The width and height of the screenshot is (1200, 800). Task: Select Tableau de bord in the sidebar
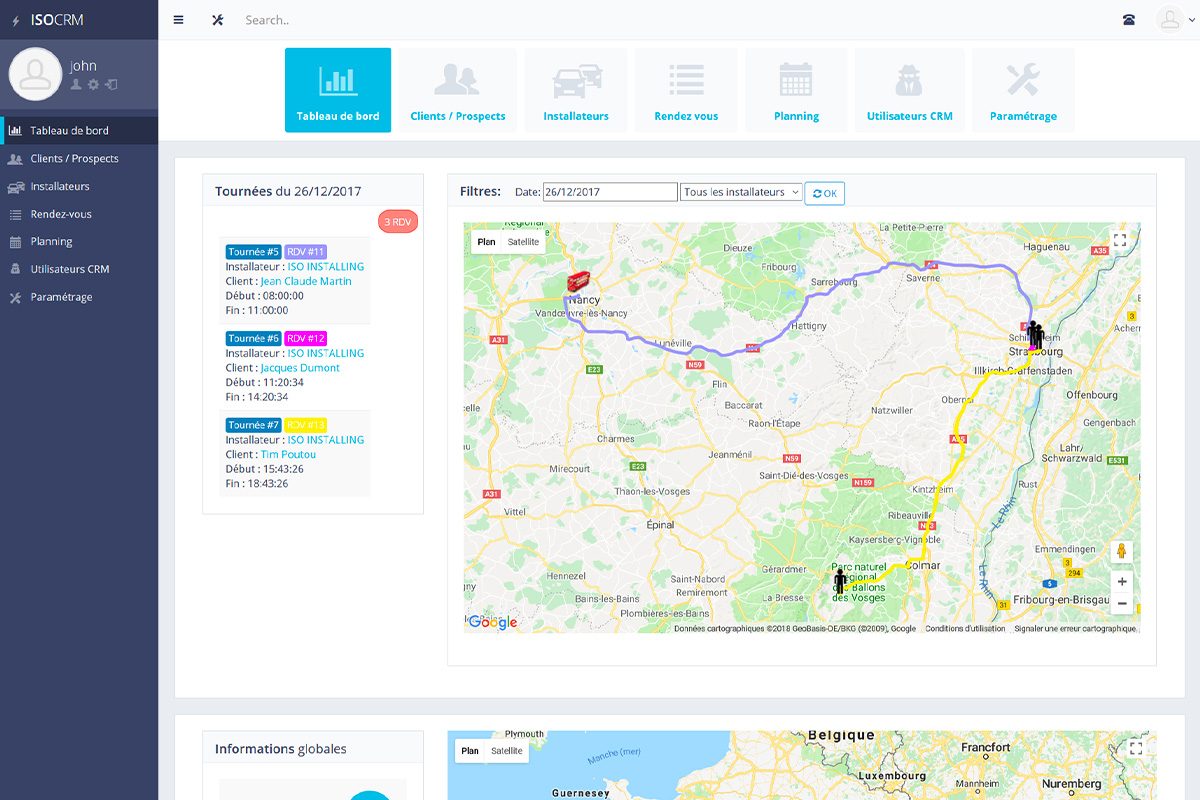[79, 131]
